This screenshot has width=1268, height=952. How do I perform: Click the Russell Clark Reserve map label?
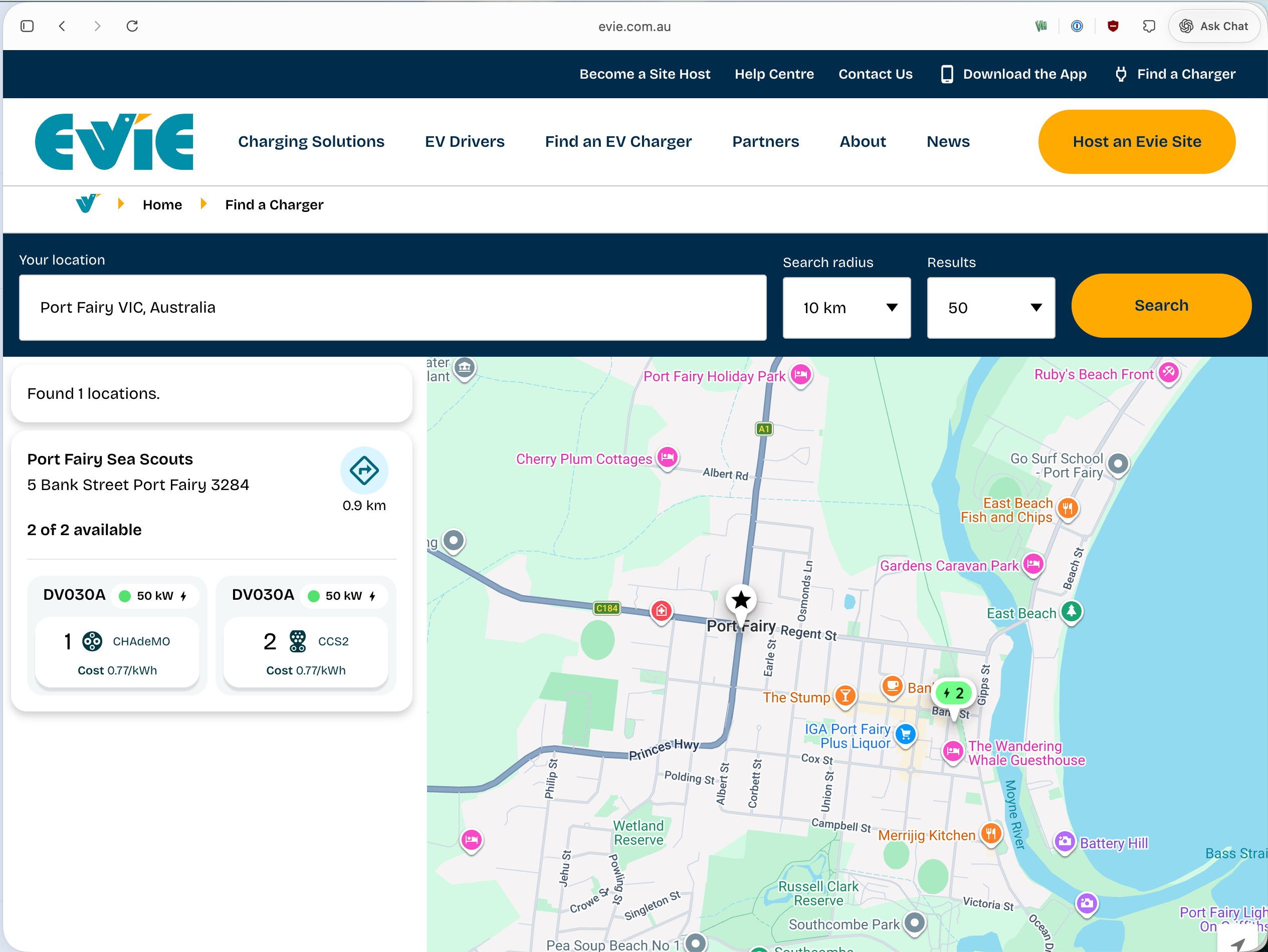(818, 893)
